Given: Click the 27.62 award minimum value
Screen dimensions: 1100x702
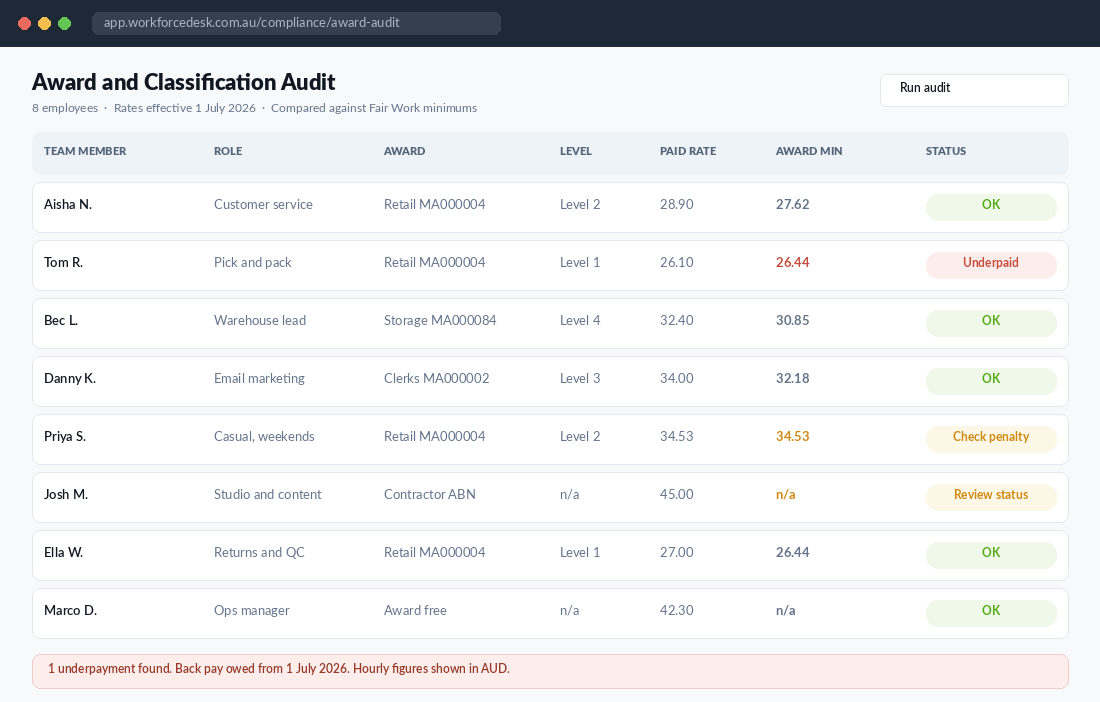Looking at the screenshot, I should click(x=792, y=205).
